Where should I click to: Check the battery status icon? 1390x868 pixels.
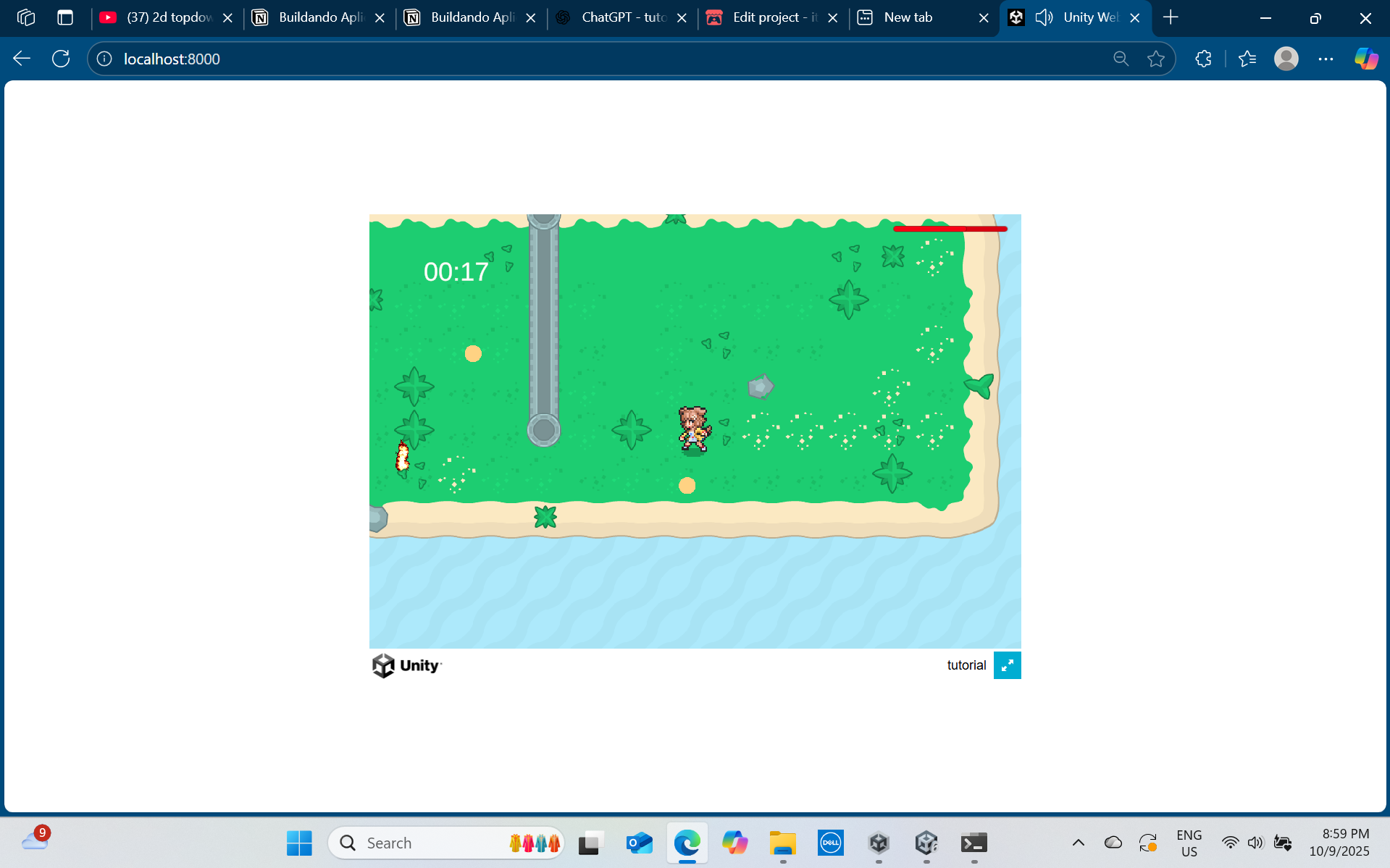1283,843
